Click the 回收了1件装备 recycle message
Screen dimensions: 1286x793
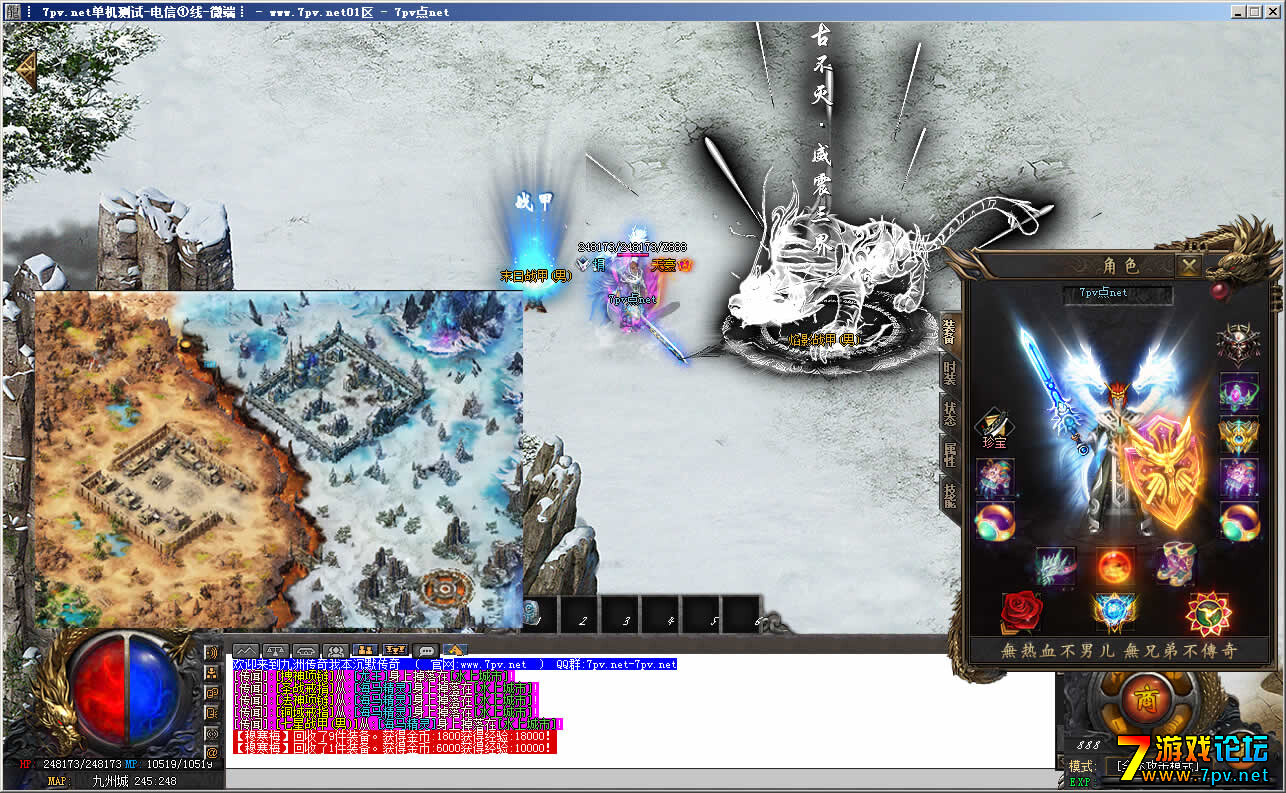point(394,748)
